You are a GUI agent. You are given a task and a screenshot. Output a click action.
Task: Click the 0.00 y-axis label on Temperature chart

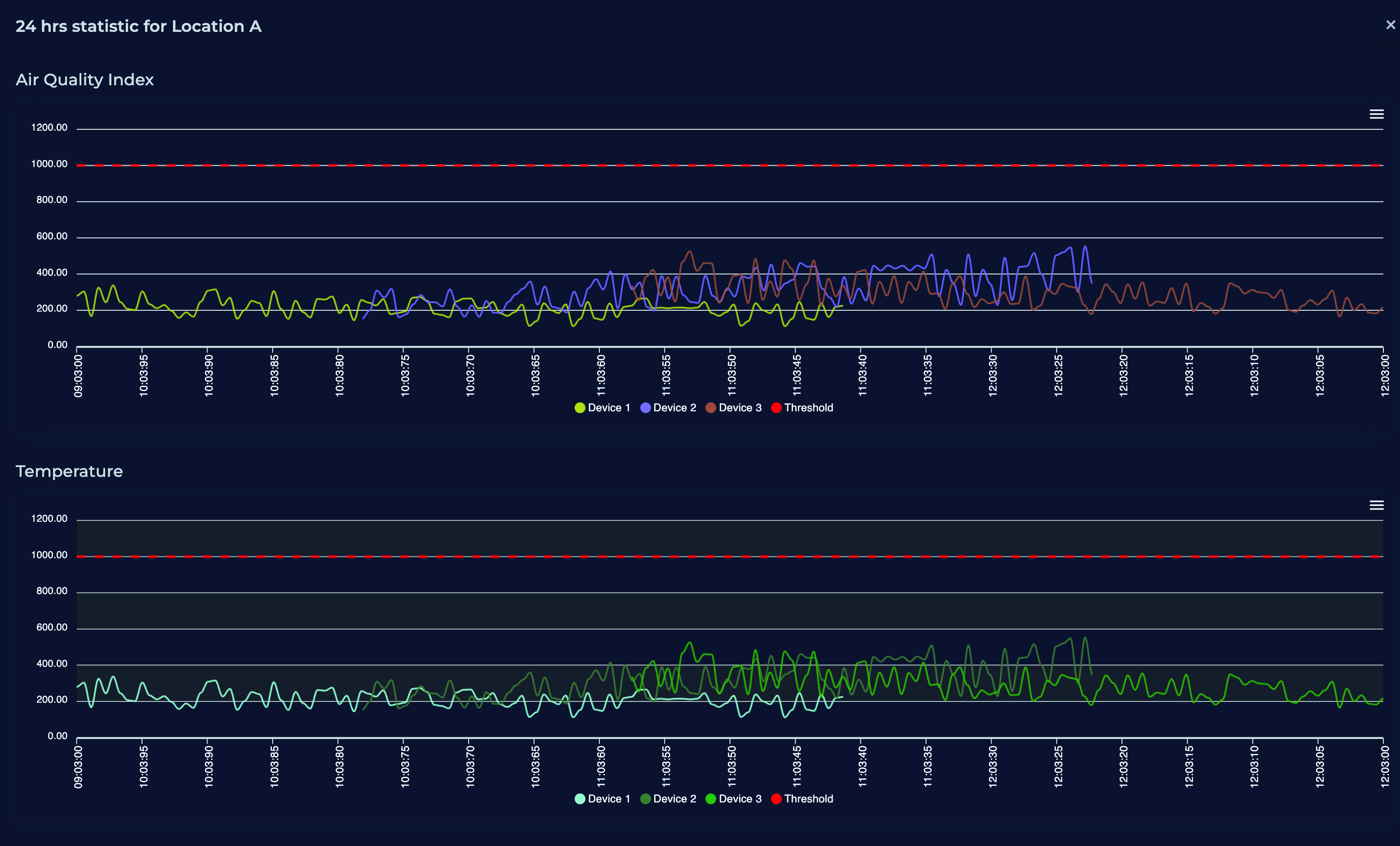coord(58,736)
